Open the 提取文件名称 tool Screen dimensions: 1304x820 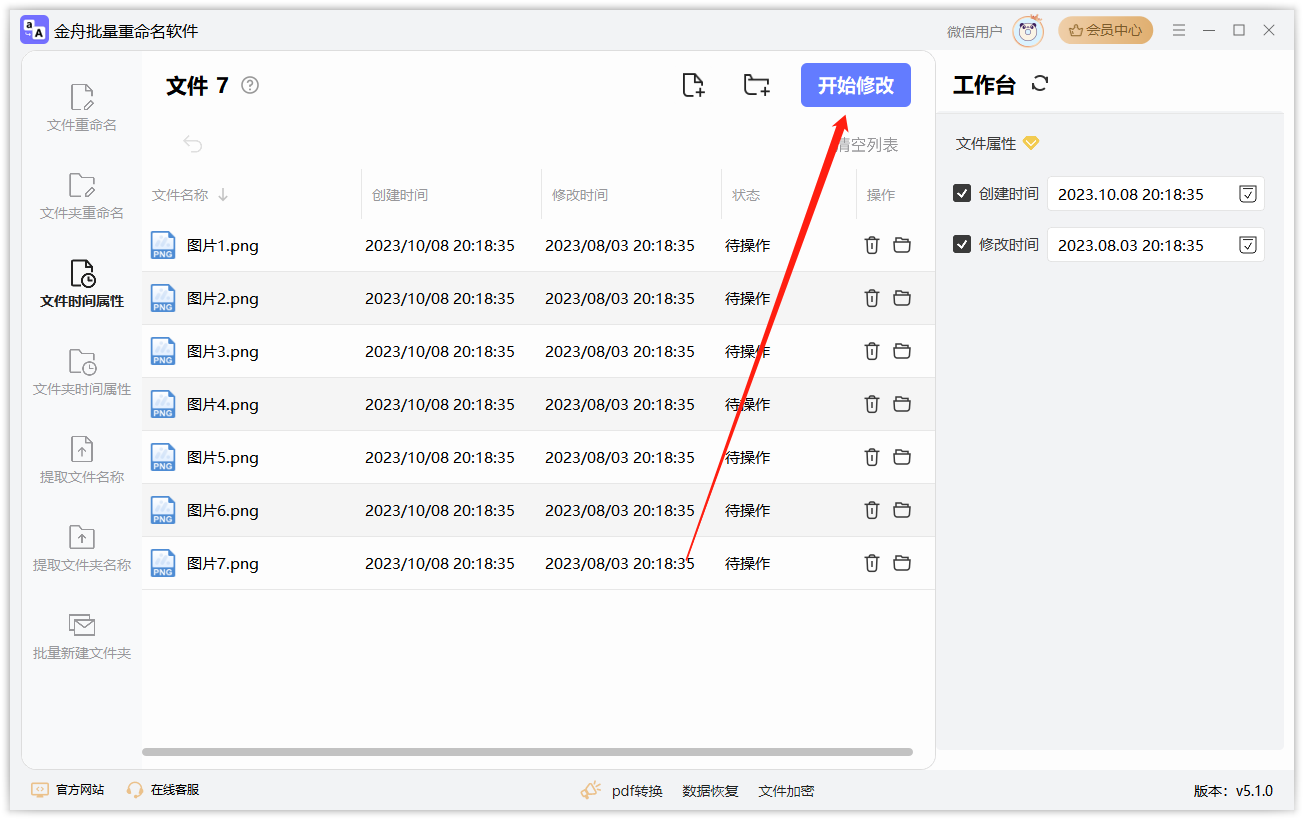[x=80, y=460]
